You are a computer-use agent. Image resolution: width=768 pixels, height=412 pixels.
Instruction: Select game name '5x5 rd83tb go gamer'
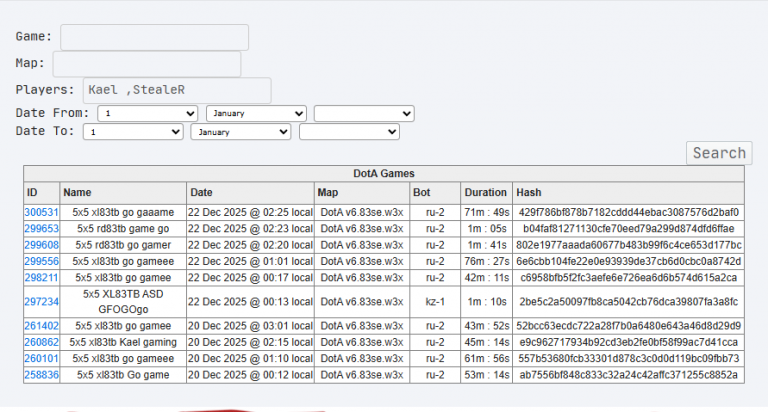point(123,245)
